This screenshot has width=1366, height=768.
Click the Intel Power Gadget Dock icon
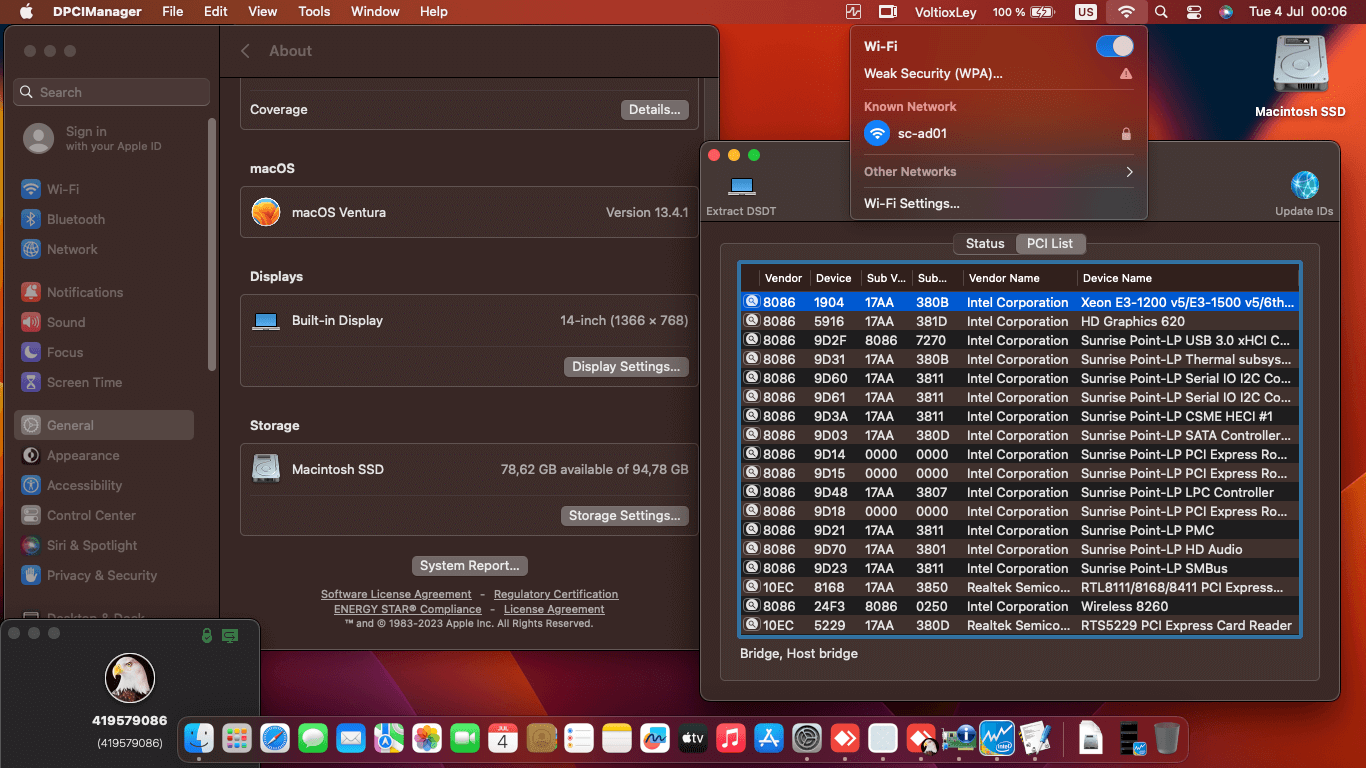coord(997,739)
